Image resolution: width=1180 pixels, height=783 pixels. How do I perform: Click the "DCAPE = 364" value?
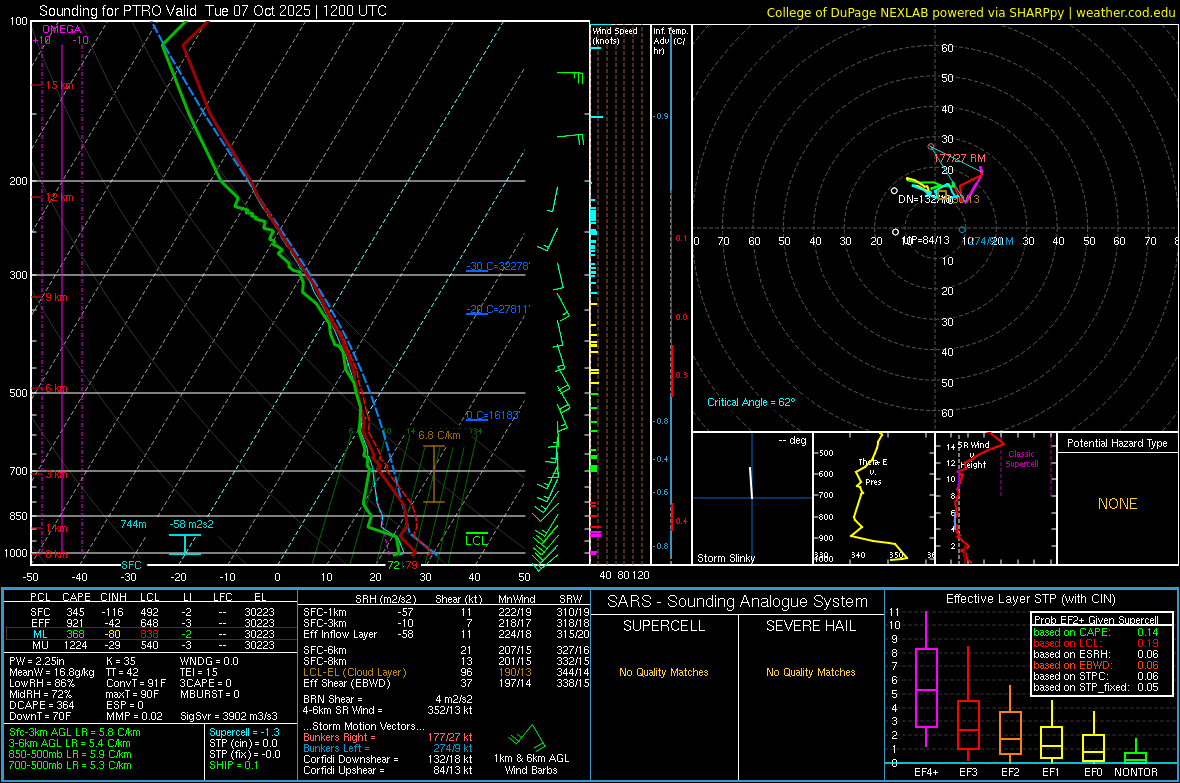pos(41,705)
